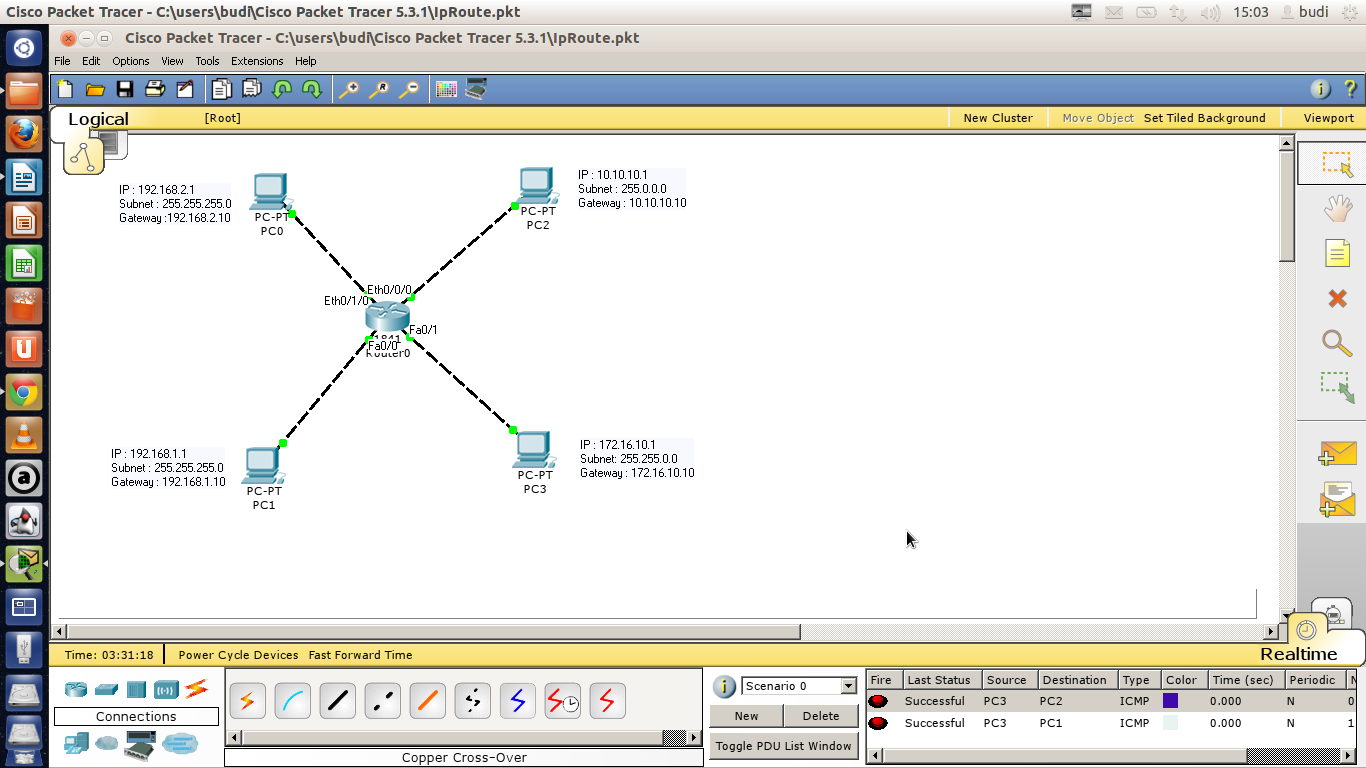Open the Options menu

click(131, 61)
